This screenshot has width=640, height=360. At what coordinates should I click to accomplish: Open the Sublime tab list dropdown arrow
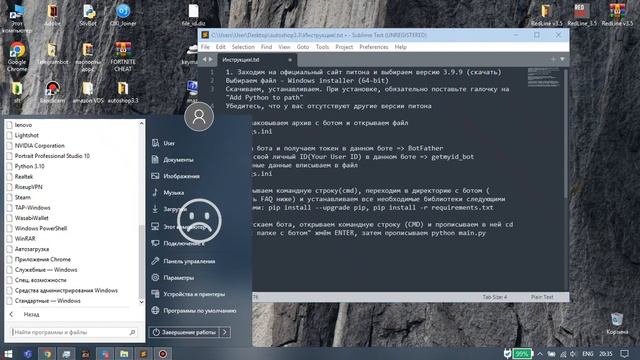point(562,60)
